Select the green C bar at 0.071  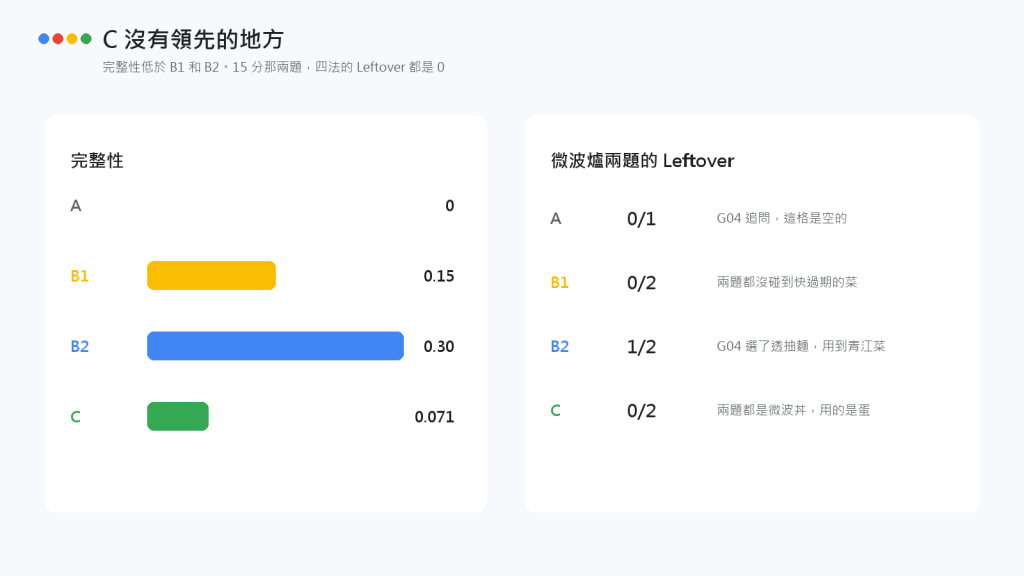tap(178, 417)
